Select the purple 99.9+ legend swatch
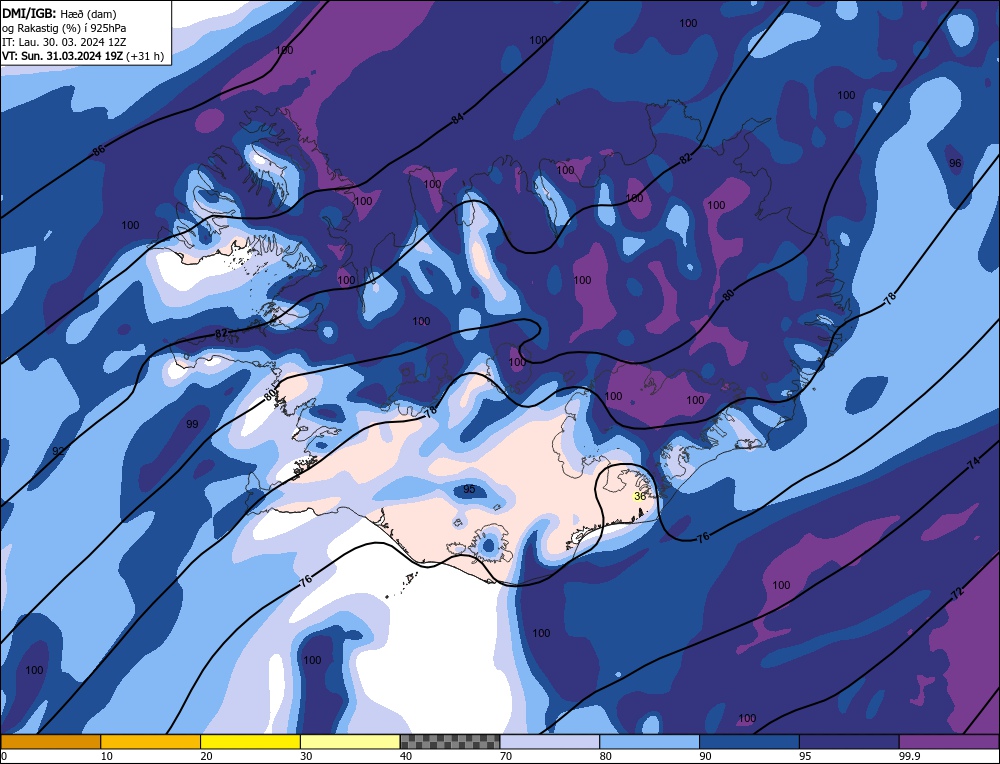This screenshot has width=1000, height=764. tap(949, 741)
